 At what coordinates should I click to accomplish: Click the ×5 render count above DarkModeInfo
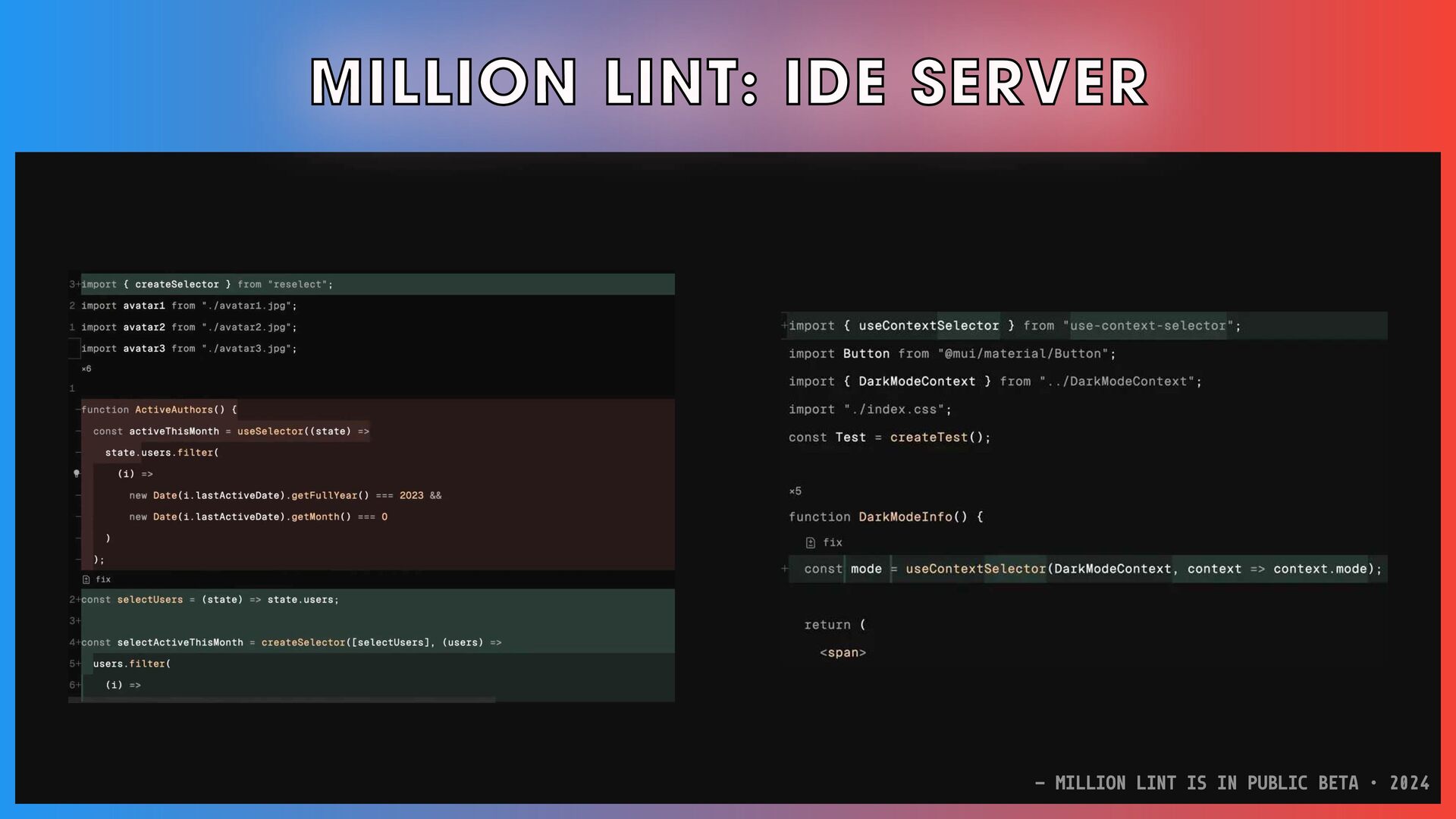795,491
